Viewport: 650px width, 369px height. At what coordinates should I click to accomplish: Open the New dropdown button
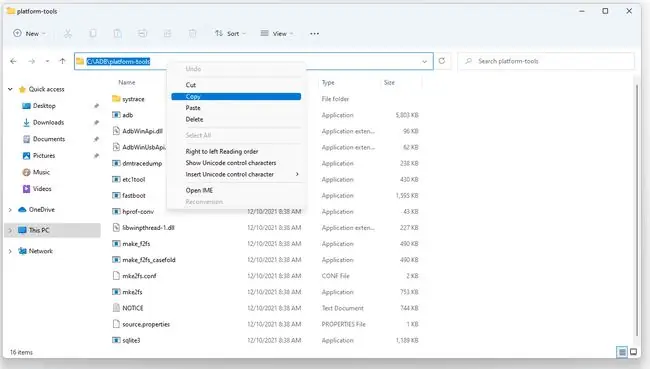click(29, 34)
